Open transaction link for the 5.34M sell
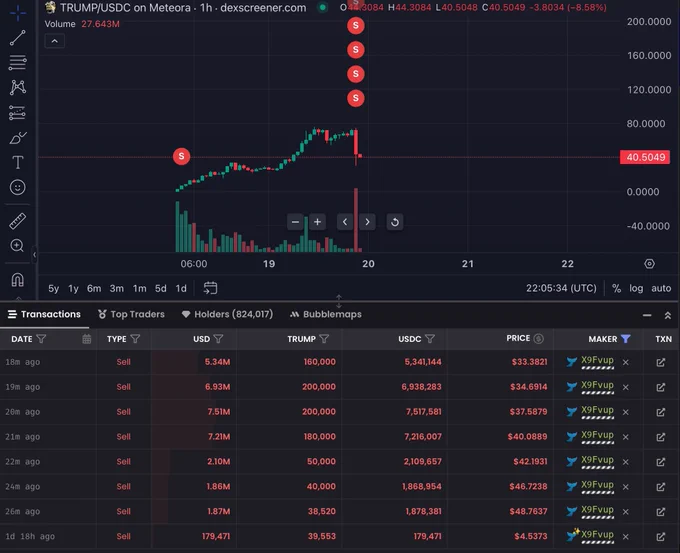The height and width of the screenshot is (553, 680). [x=660, y=362]
